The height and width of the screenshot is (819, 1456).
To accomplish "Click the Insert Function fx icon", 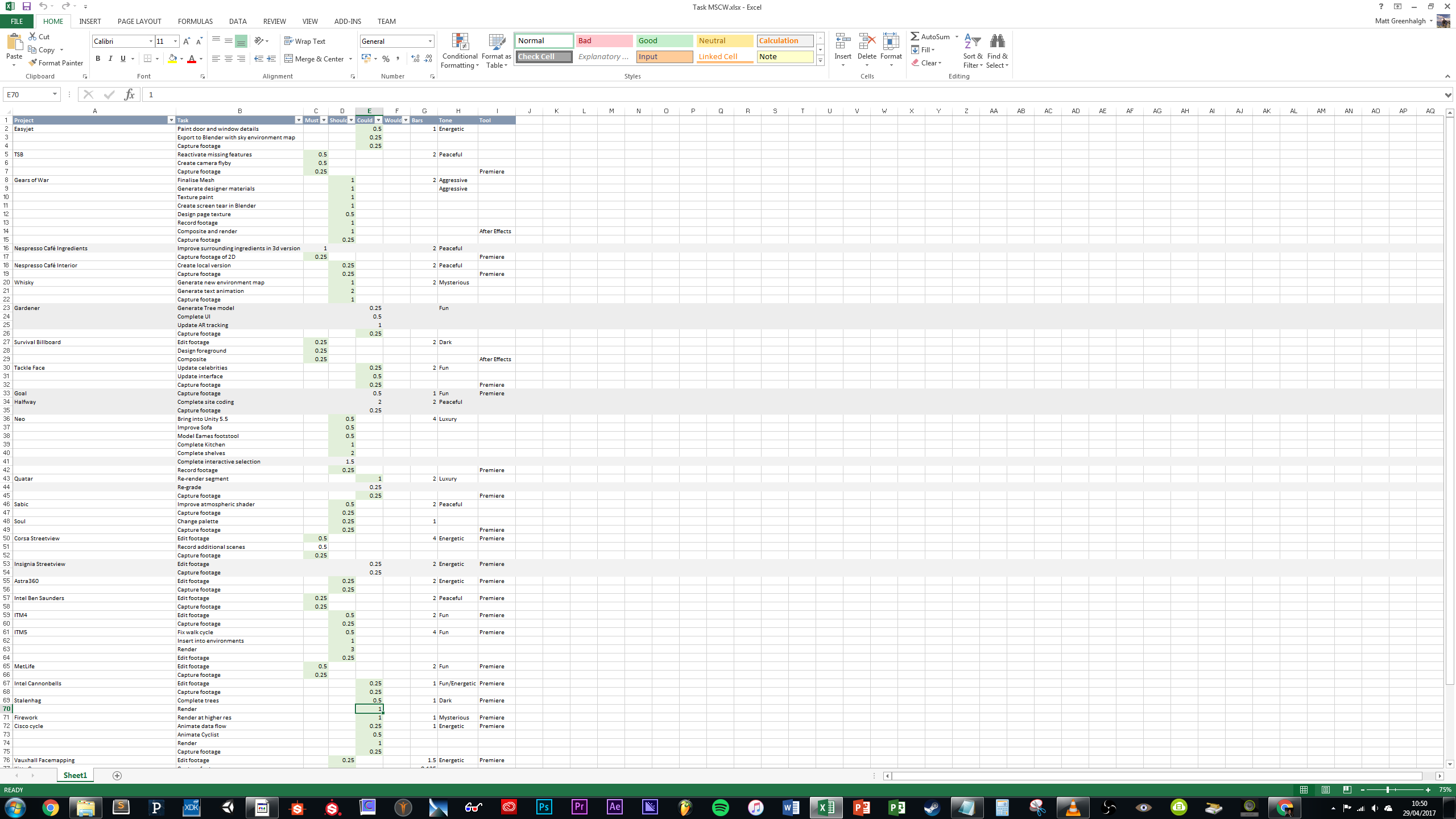I will pyautogui.click(x=129, y=94).
